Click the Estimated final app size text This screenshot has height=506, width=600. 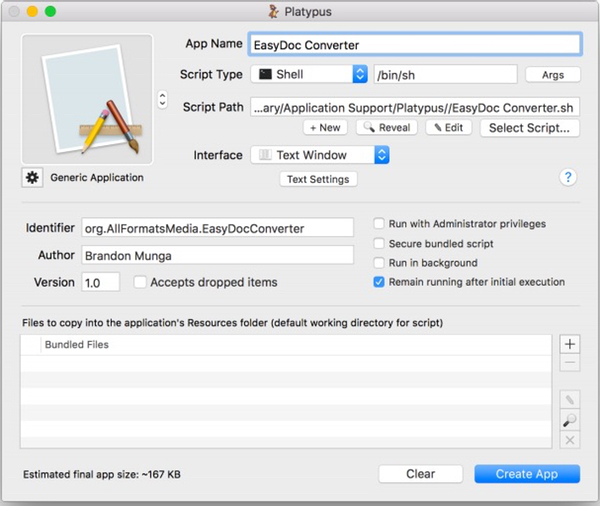[102, 474]
